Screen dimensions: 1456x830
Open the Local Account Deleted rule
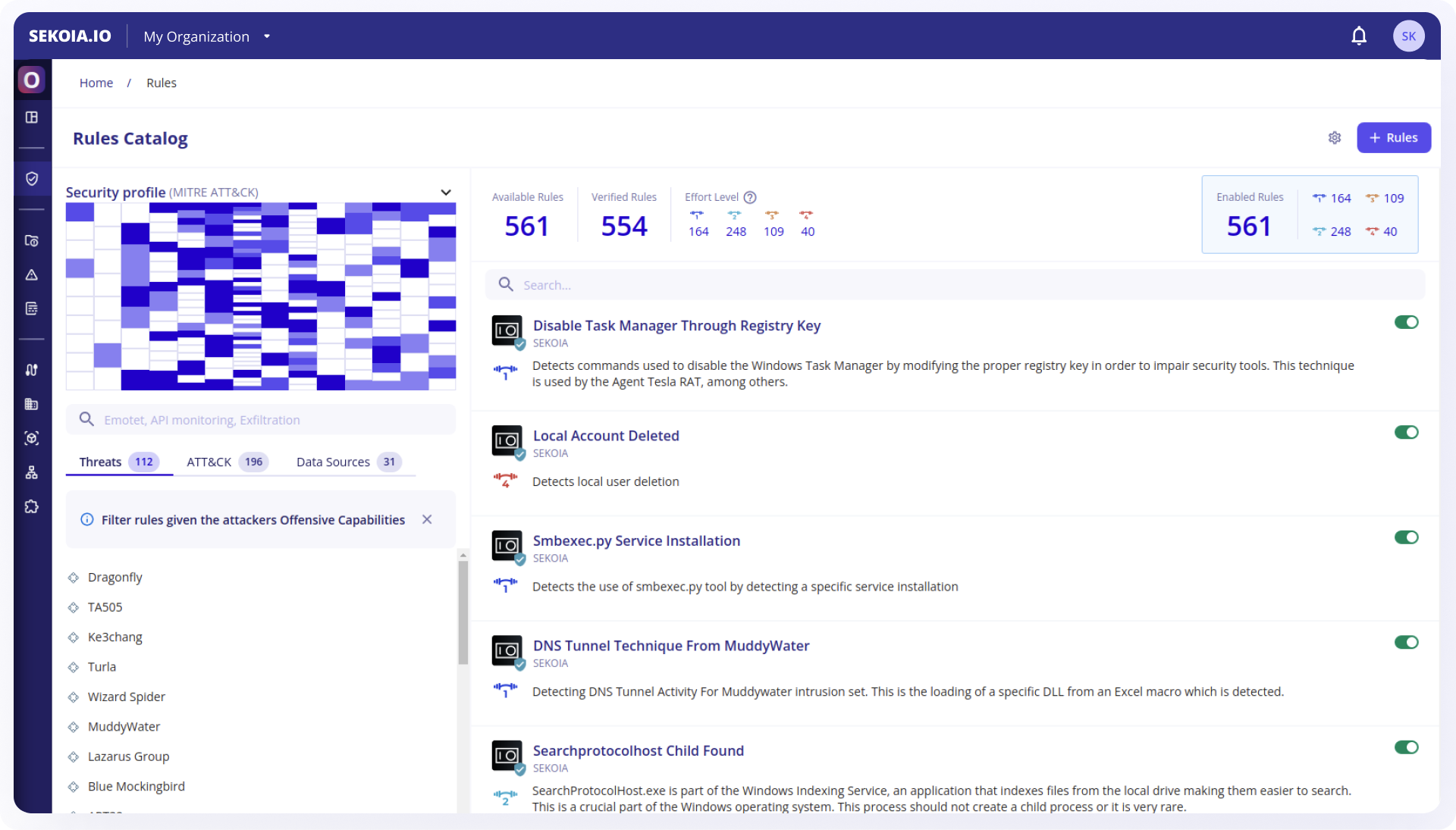pyautogui.click(x=606, y=436)
